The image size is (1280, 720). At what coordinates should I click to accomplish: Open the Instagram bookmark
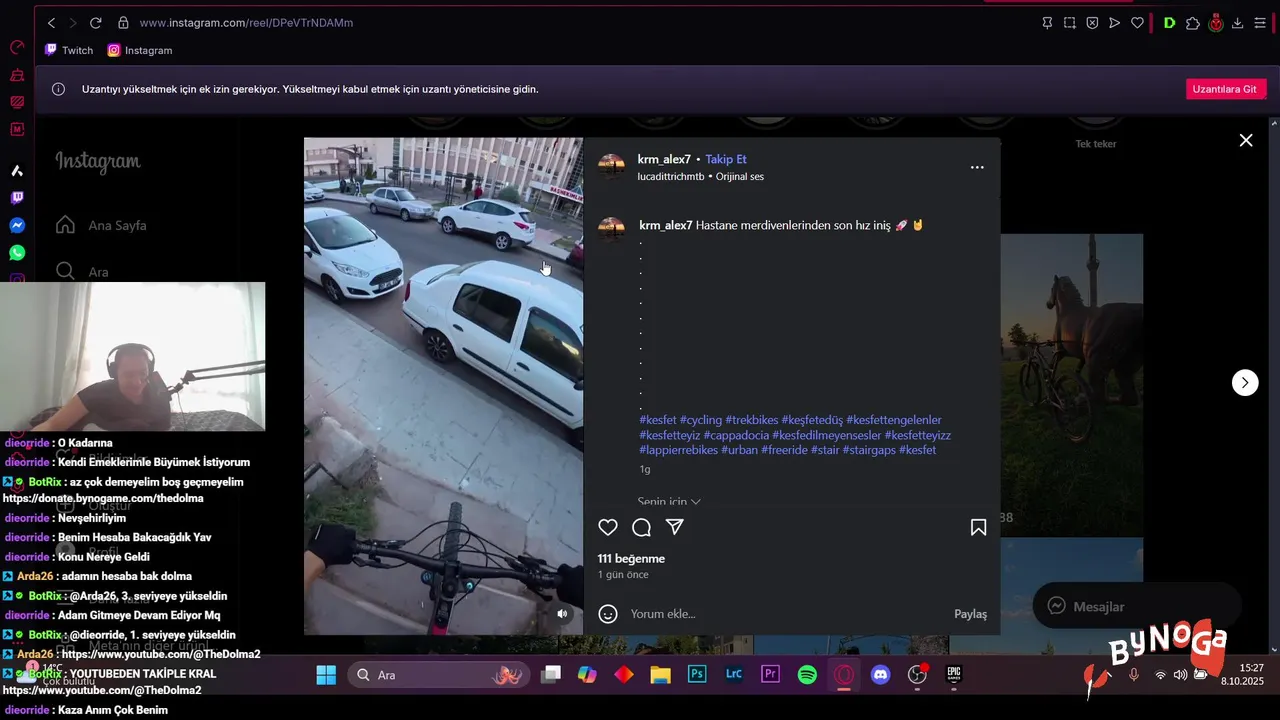(x=140, y=50)
